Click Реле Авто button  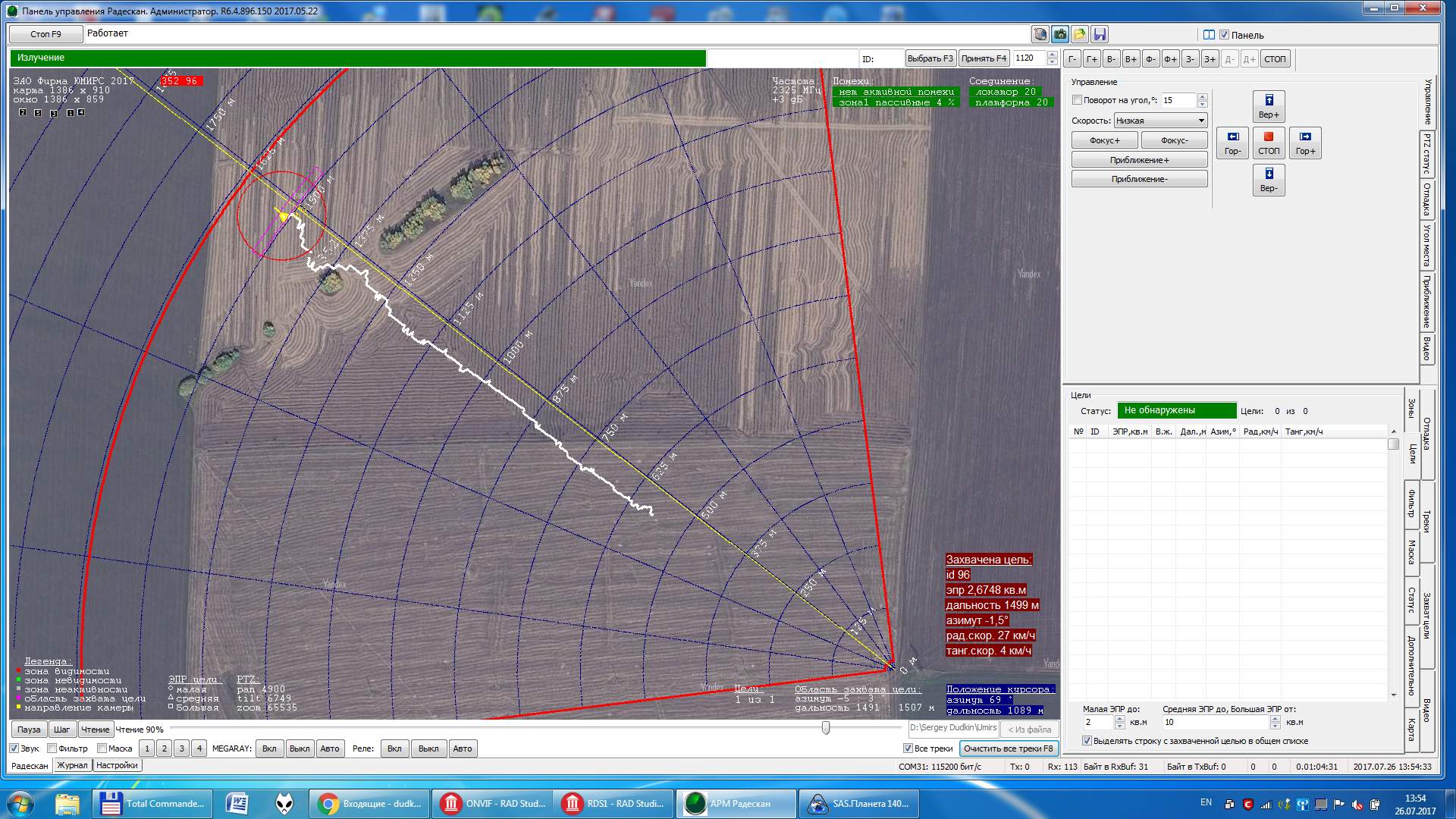click(x=463, y=748)
